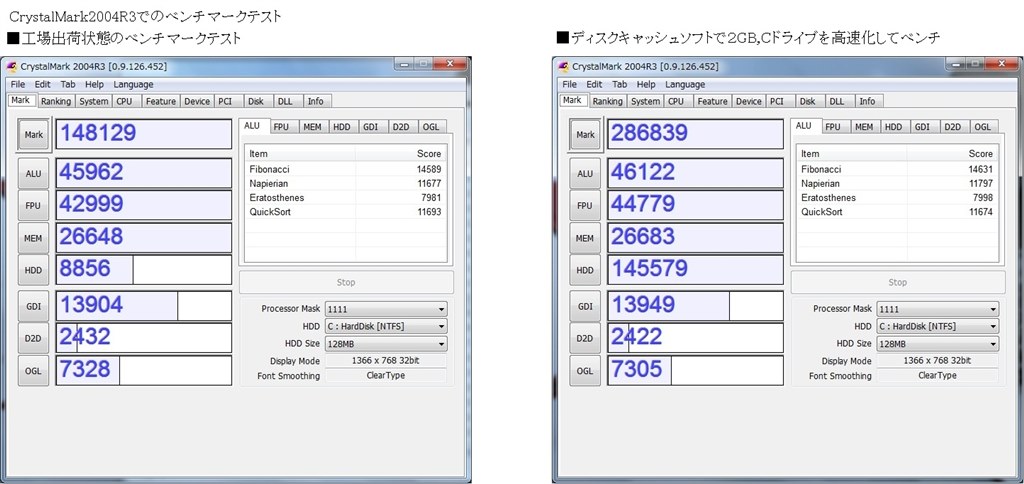Screen dimensions: 1024x484
Task: Select OGL results tab in left window
Action: tap(431, 127)
